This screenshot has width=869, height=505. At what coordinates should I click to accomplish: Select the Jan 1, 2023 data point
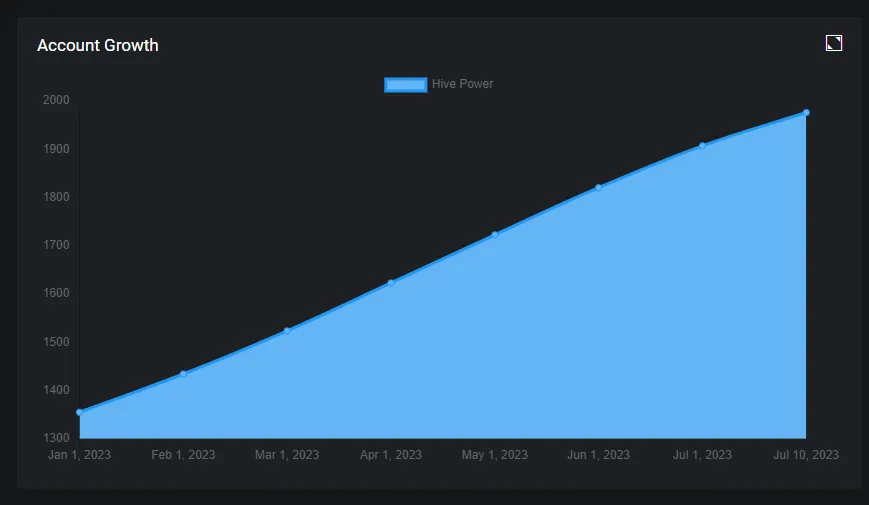pyautogui.click(x=79, y=412)
